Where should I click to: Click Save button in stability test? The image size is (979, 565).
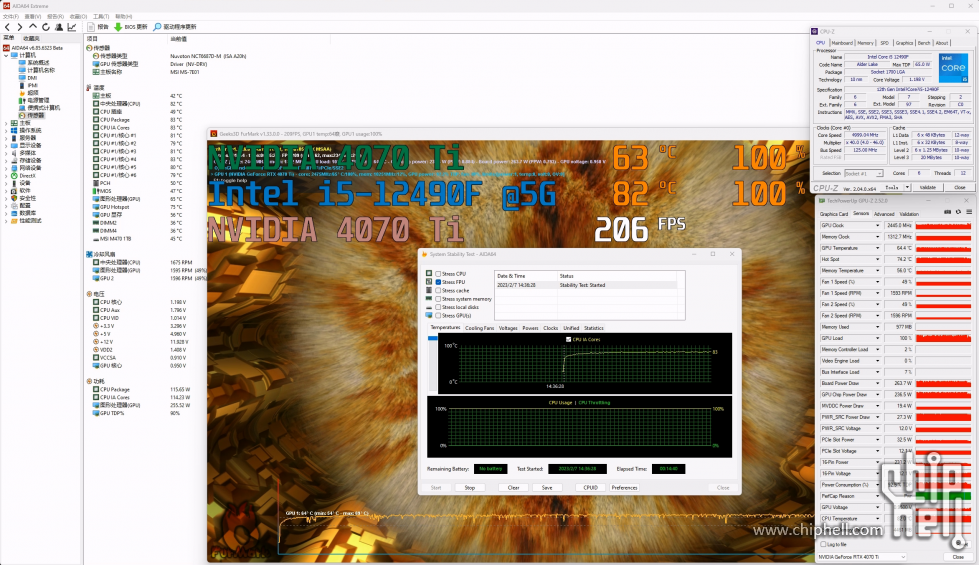pyautogui.click(x=547, y=488)
